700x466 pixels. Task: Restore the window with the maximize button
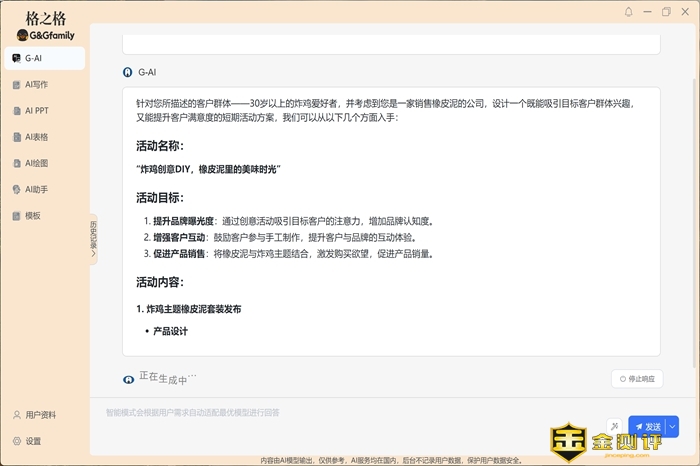click(666, 12)
